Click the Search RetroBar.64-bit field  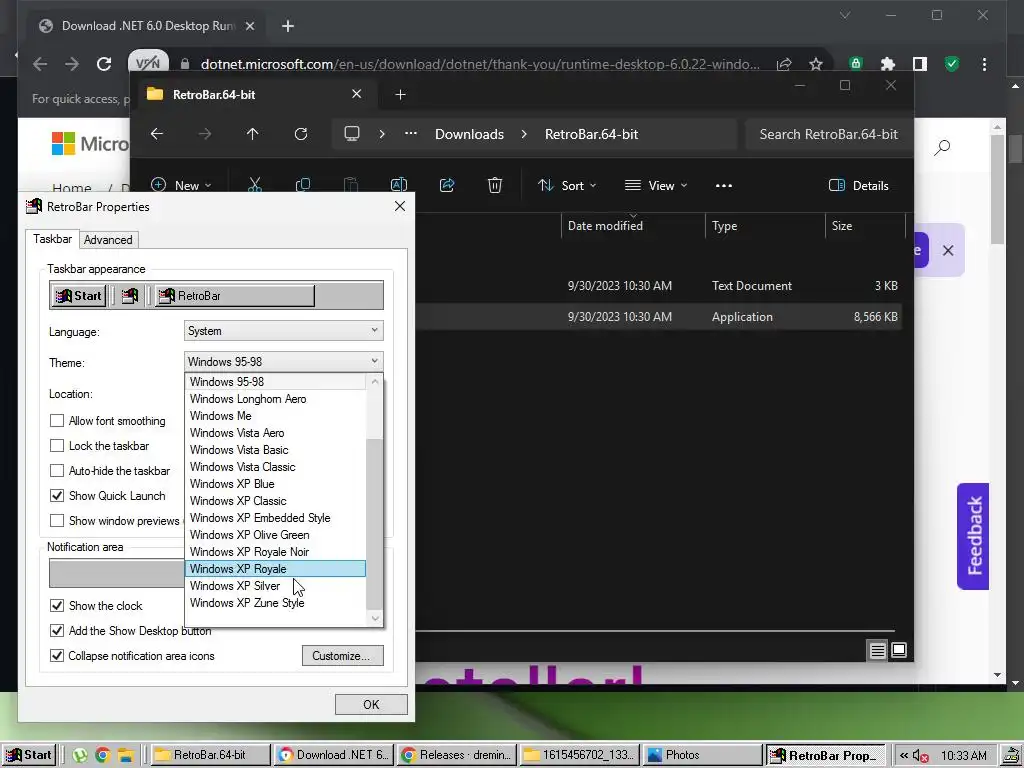point(828,134)
